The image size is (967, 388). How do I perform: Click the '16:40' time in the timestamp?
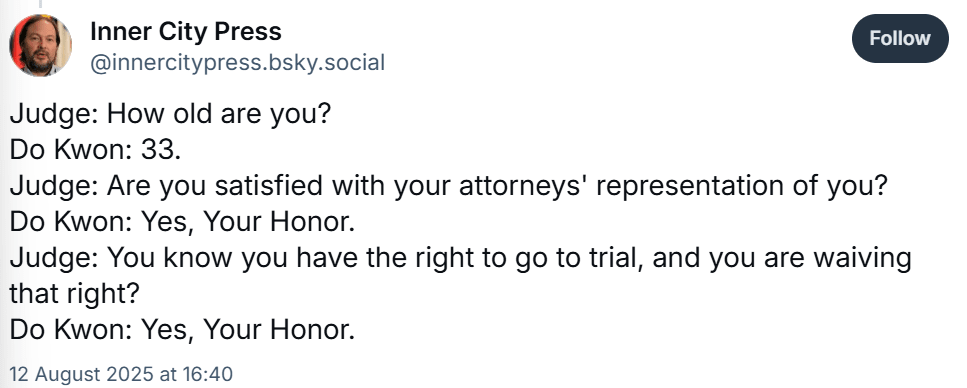207,374
